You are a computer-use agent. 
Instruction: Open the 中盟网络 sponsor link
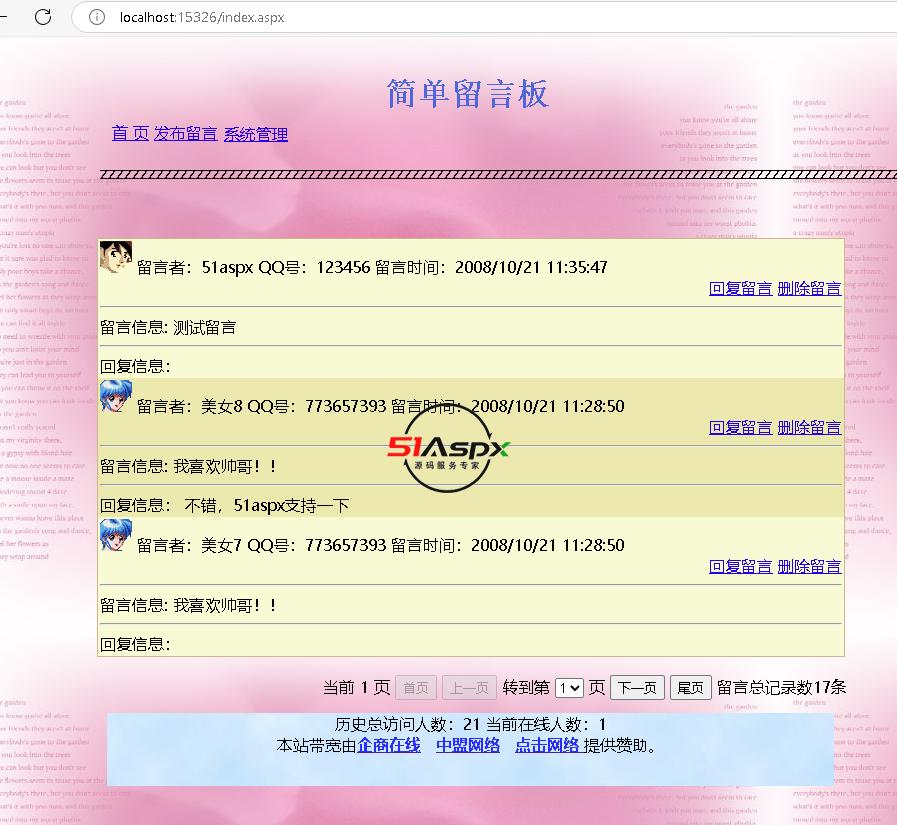tap(468, 745)
